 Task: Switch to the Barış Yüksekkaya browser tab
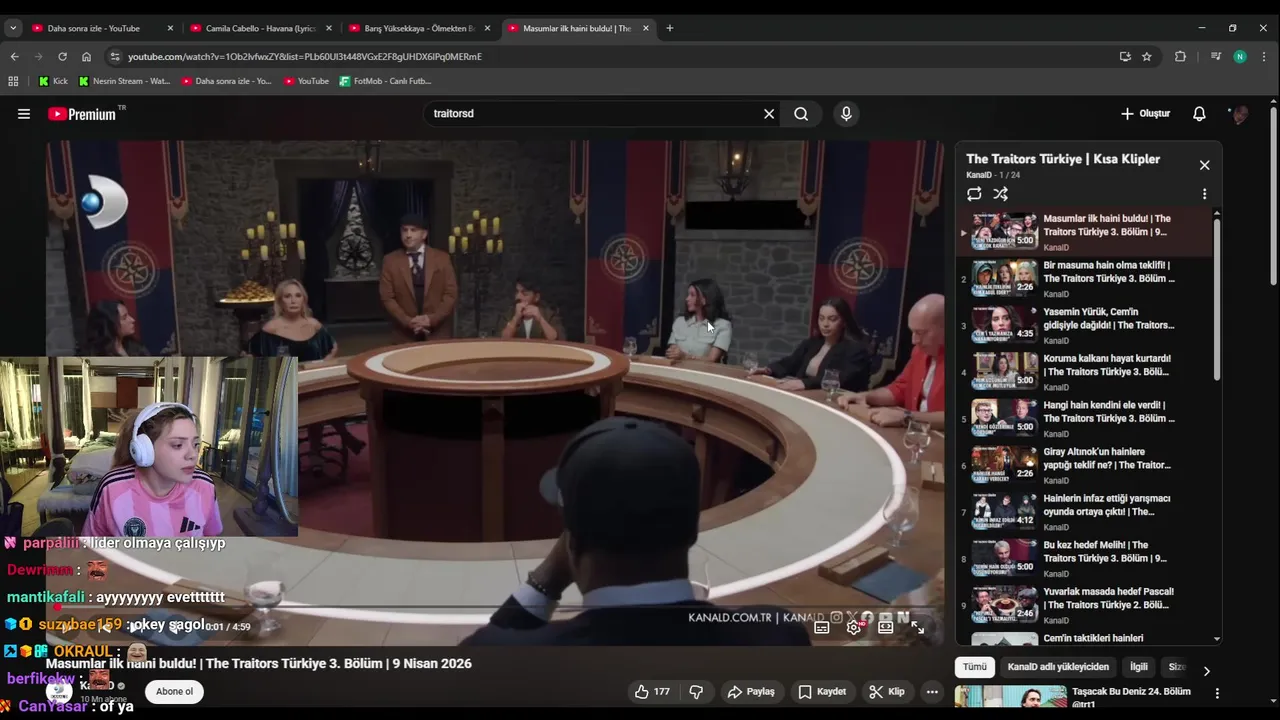[417, 28]
